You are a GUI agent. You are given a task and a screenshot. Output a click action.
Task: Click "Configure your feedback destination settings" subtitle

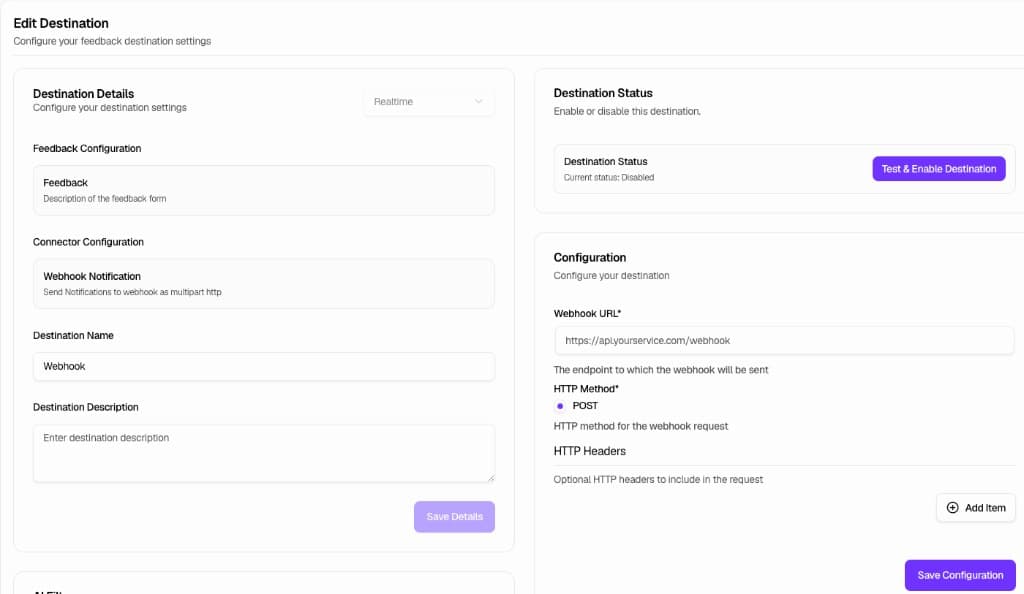pos(112,41)
